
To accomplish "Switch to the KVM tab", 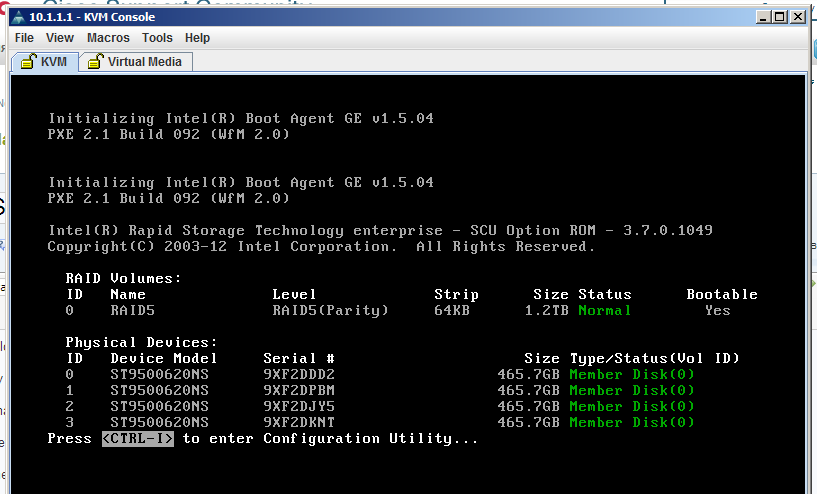I will (45, 61).
